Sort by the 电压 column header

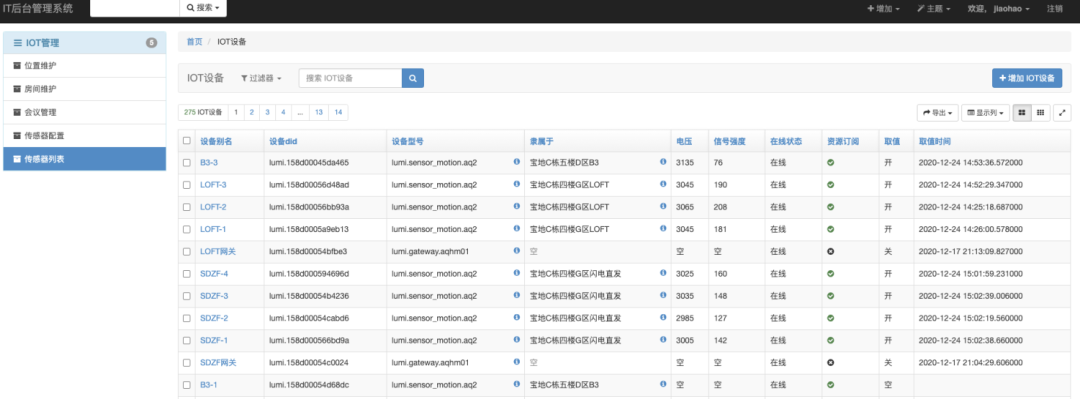coord(683,141)
